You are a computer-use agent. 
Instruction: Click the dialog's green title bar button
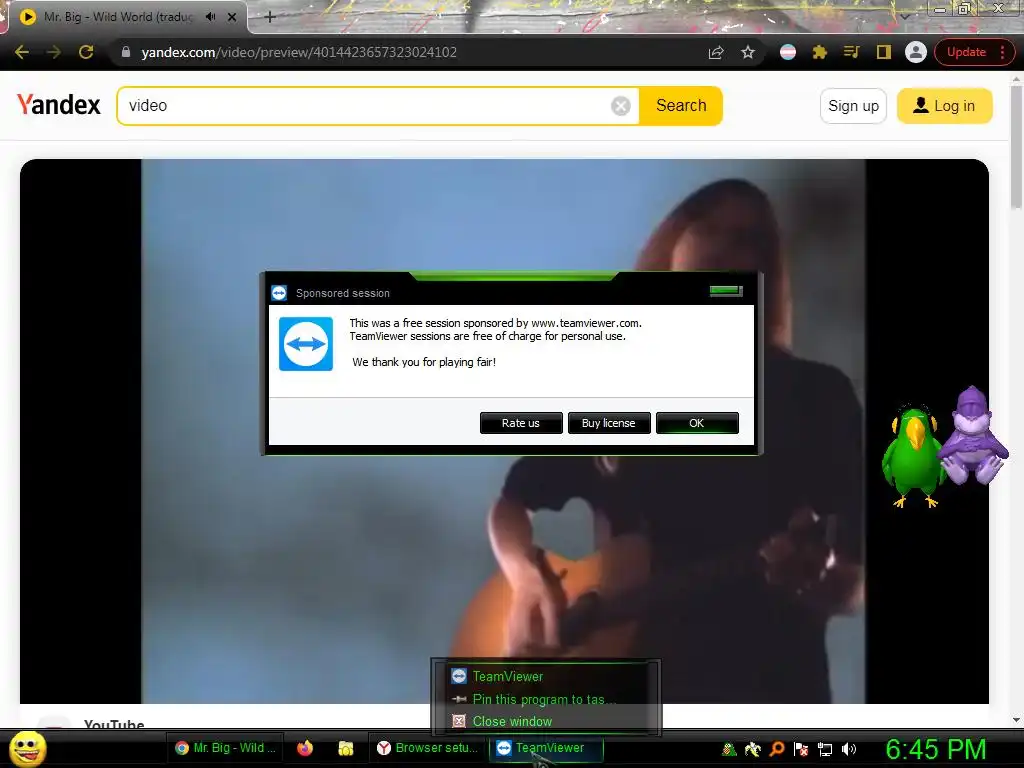pos(726,291)
